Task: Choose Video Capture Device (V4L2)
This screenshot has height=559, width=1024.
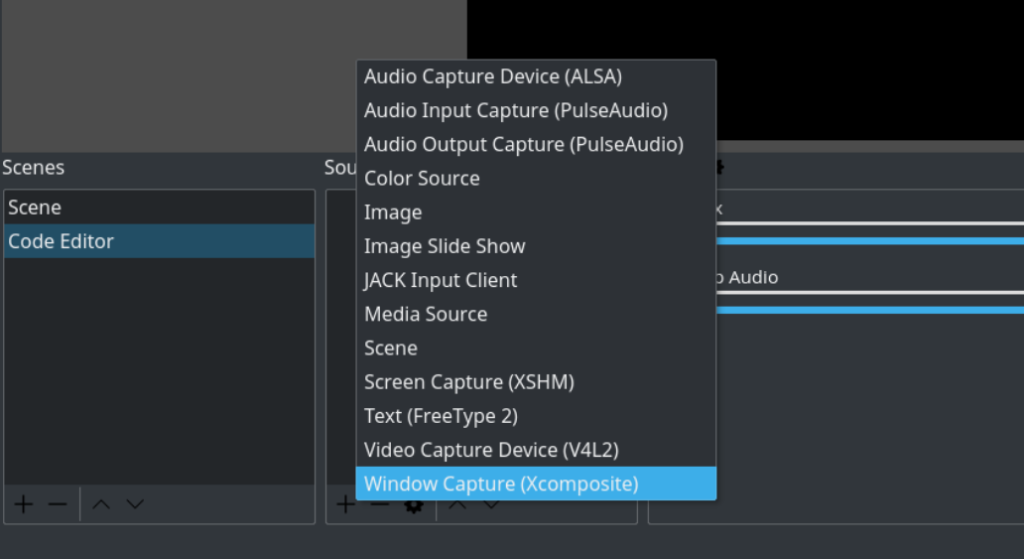Action: point(536,450)
